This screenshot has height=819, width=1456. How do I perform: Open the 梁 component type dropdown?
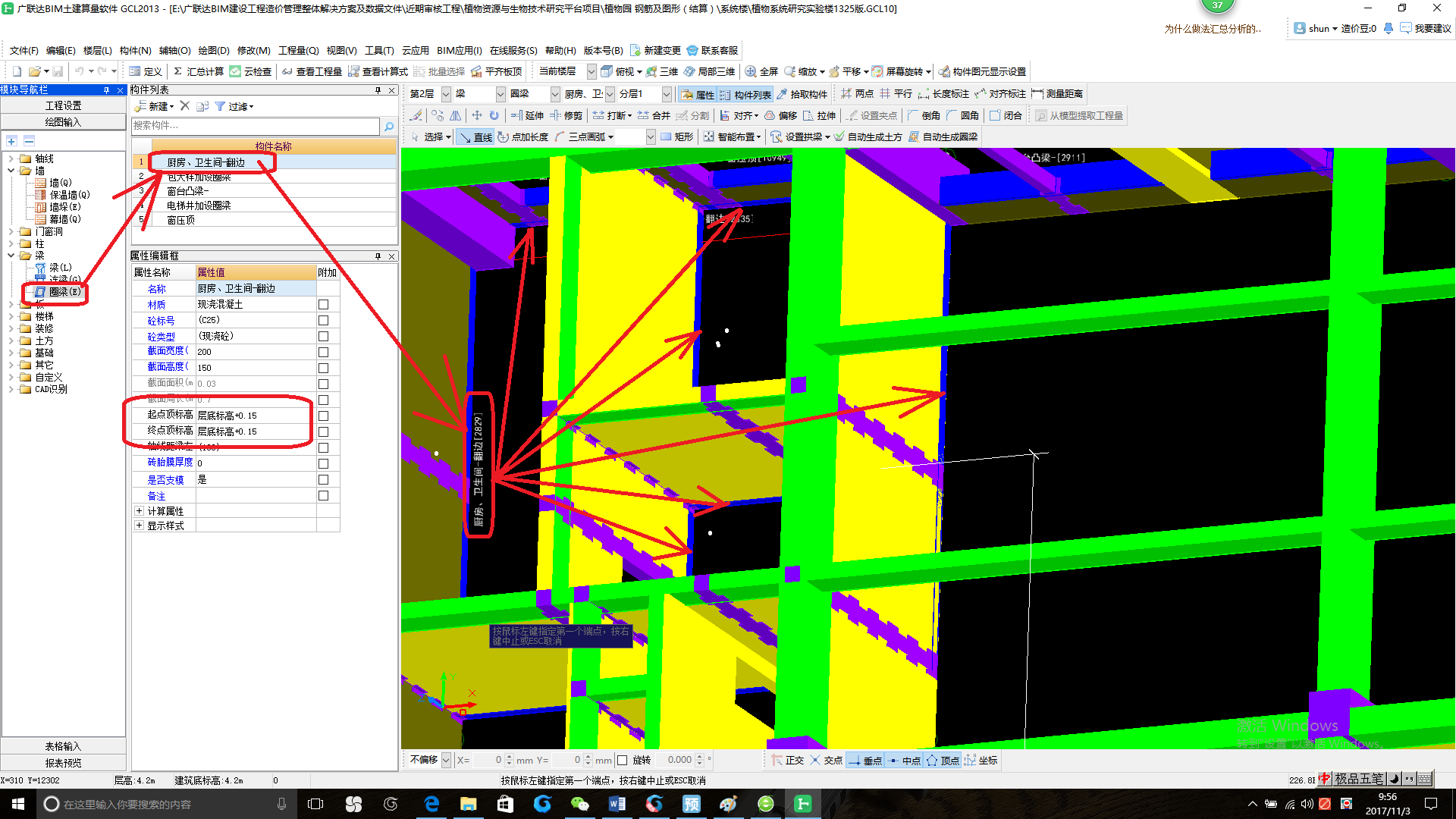[x=500, y=94]
